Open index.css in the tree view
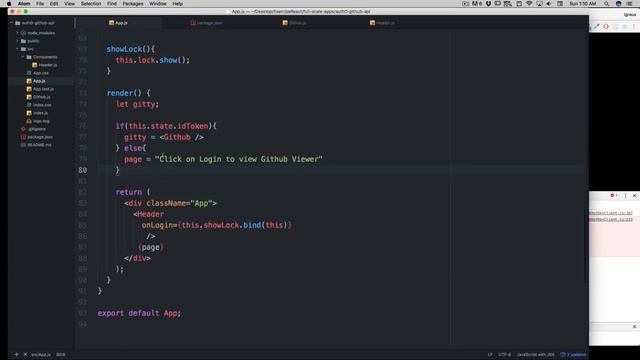Viewport: 640px width, 360px height. click(42, 105)
